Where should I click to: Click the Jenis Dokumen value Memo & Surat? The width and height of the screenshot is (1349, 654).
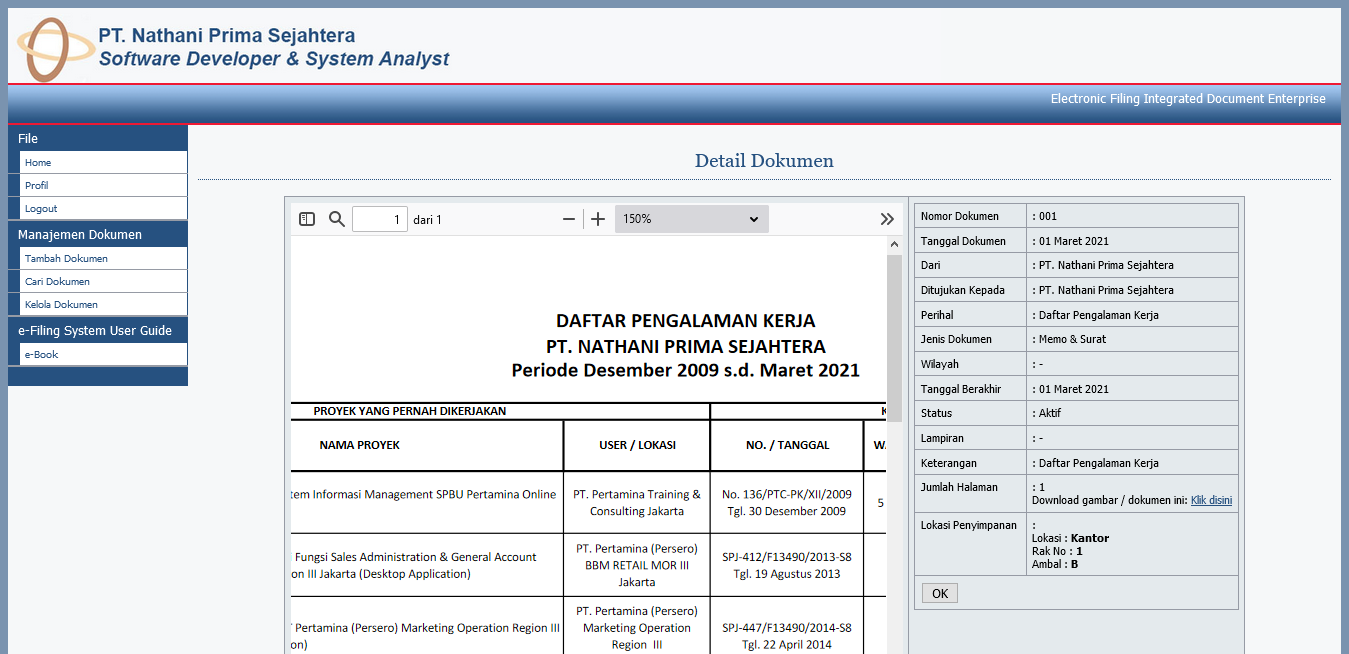pos(1072,339)
